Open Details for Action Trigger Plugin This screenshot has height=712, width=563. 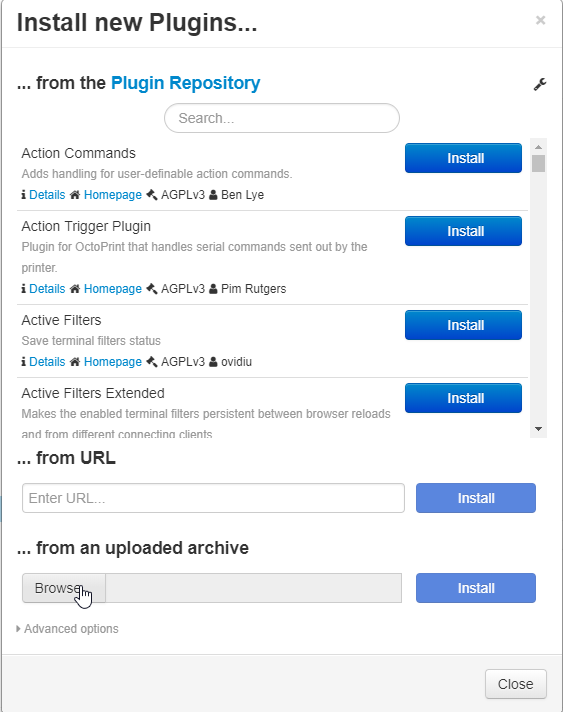(47, 289)
